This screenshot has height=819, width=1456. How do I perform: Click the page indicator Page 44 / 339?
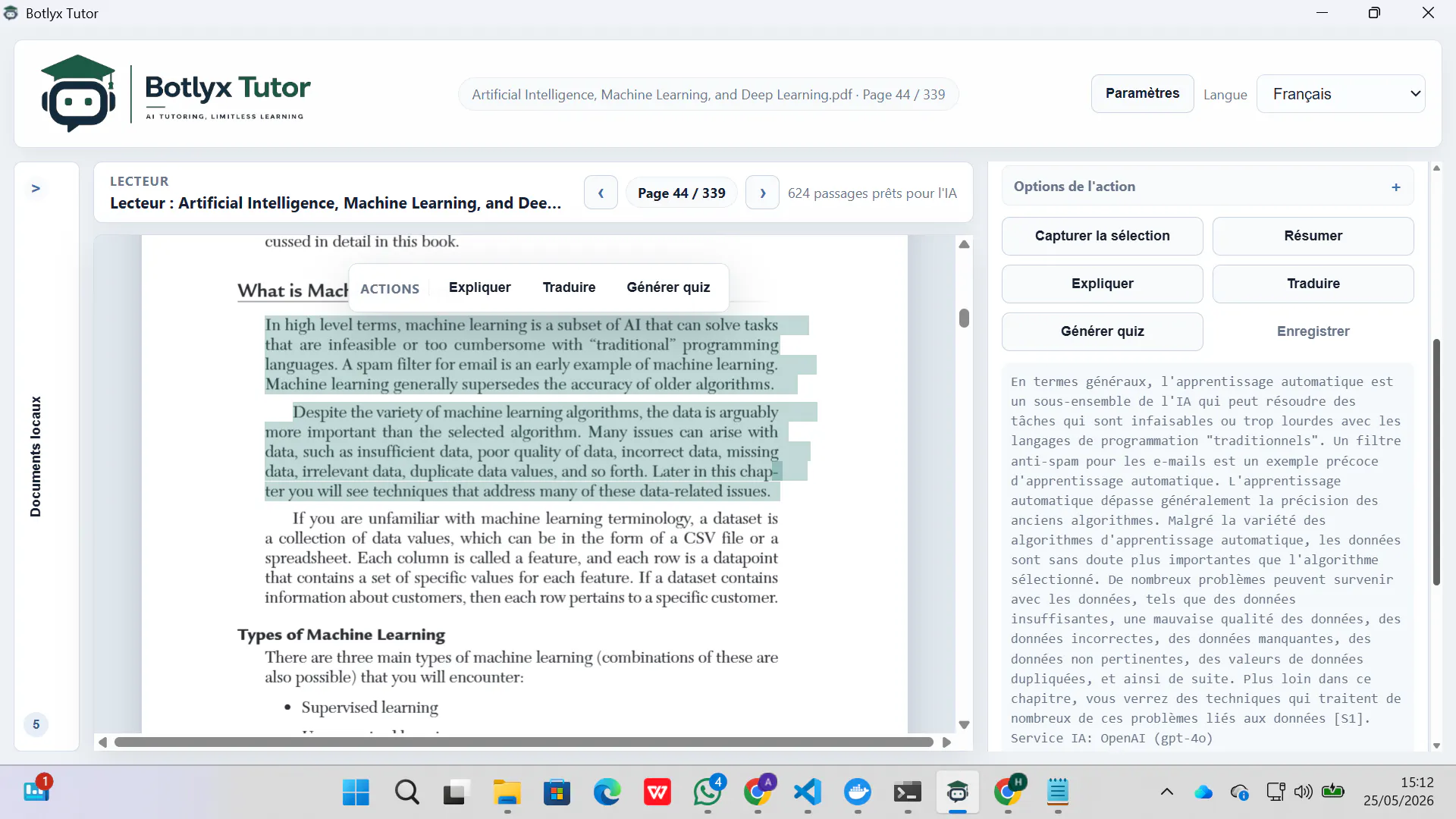click(681, 193)
